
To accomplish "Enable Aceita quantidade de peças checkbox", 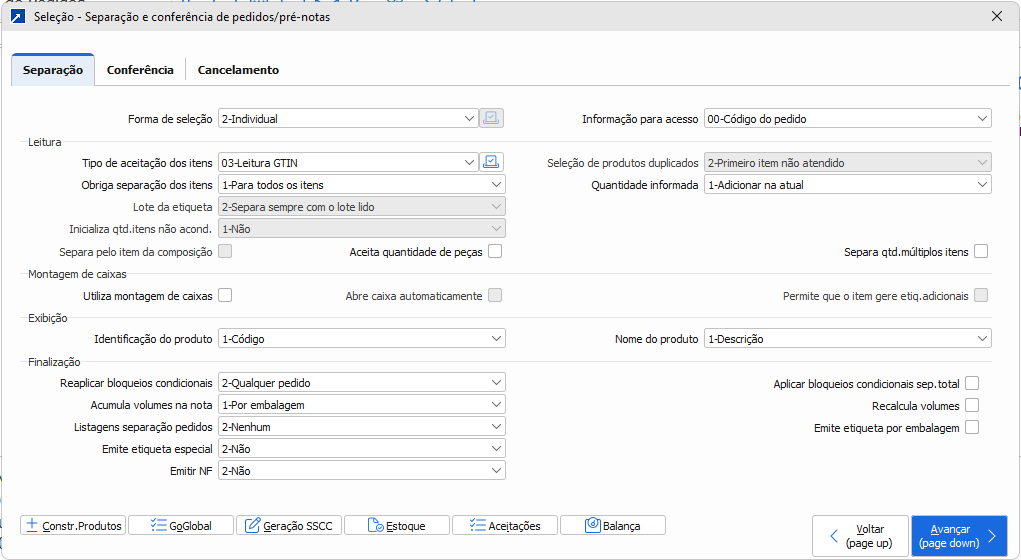I will (x=495, y=252).
